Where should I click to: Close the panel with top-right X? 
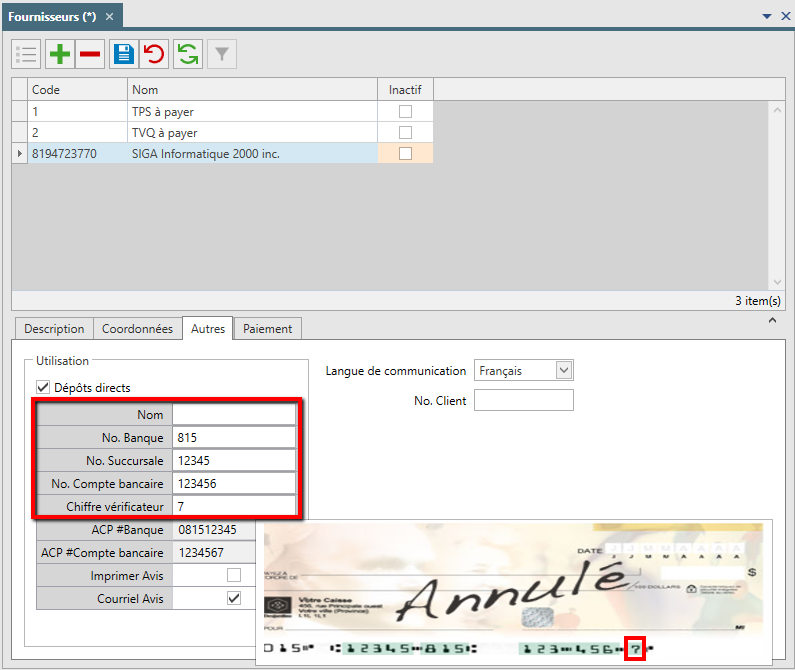(x=785, y=16)
